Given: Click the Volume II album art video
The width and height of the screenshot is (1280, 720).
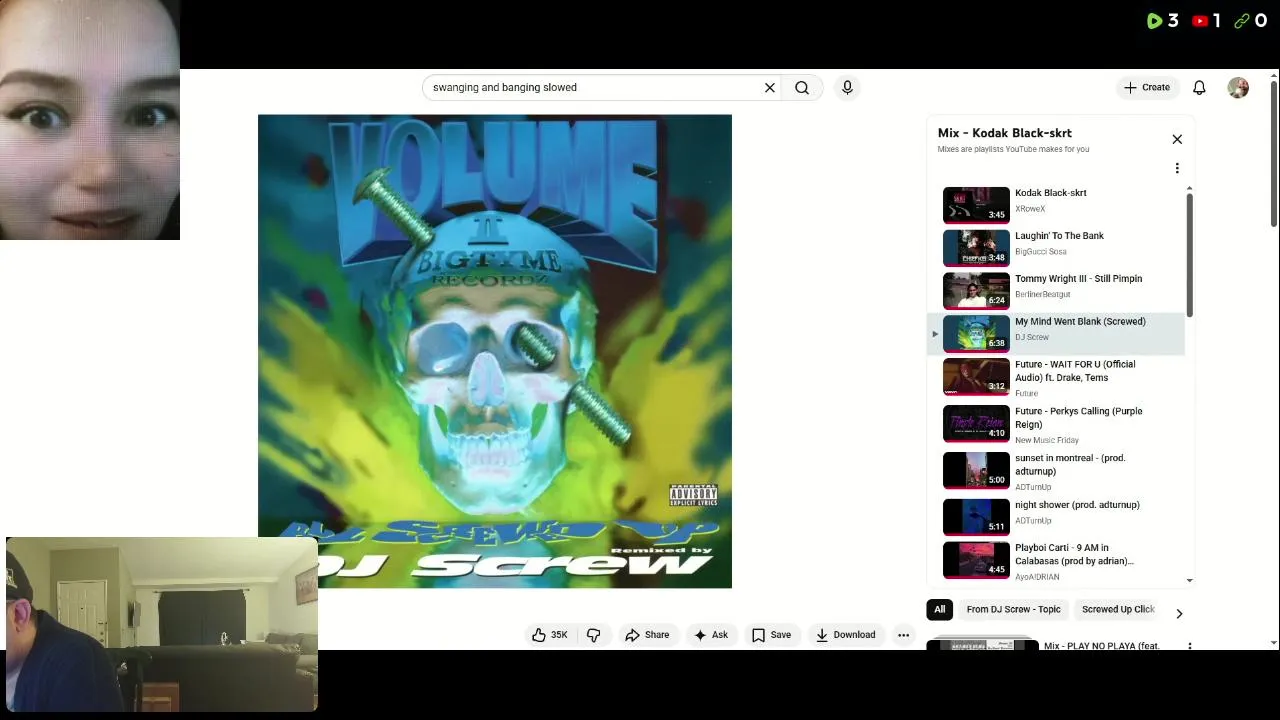Looking at the screenshot, I should 495,351.
